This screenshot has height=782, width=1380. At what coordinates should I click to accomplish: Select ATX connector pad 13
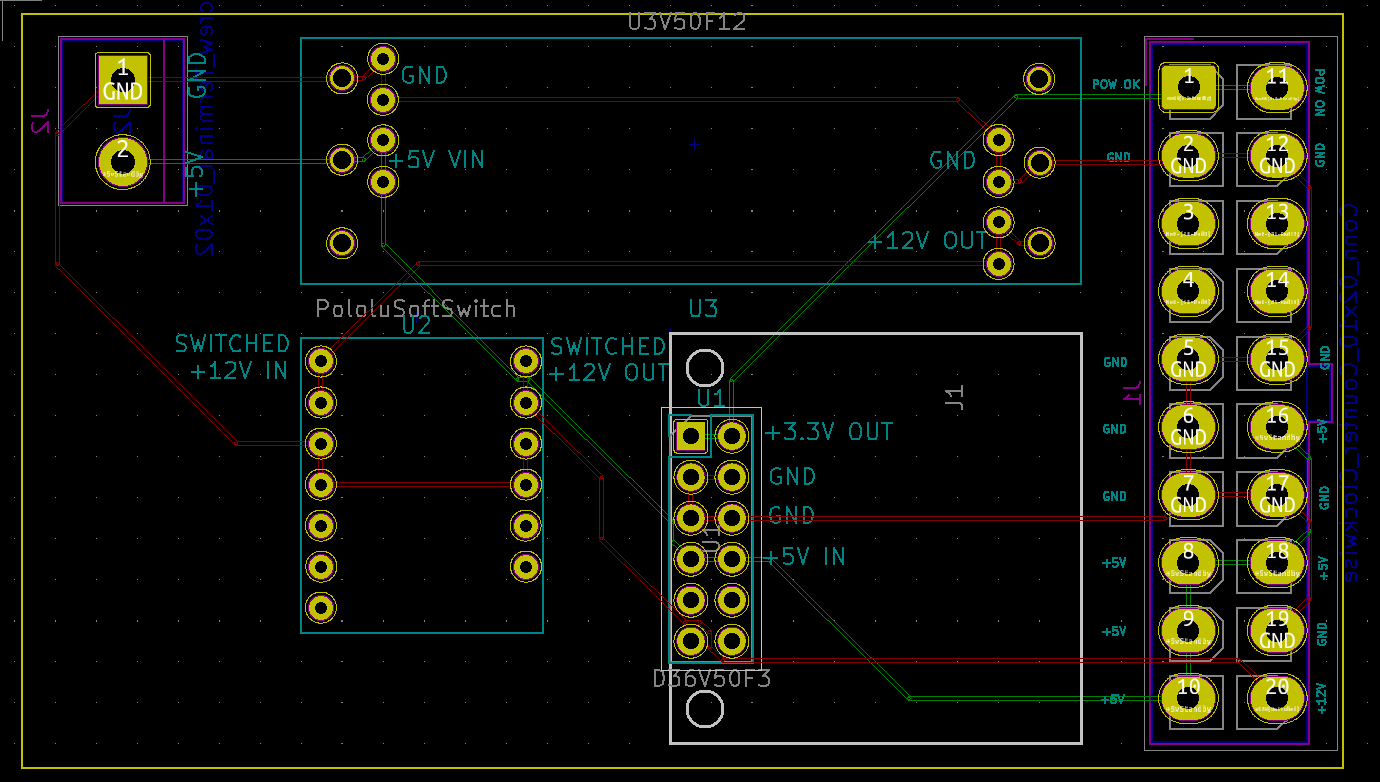coord(1277,222)
